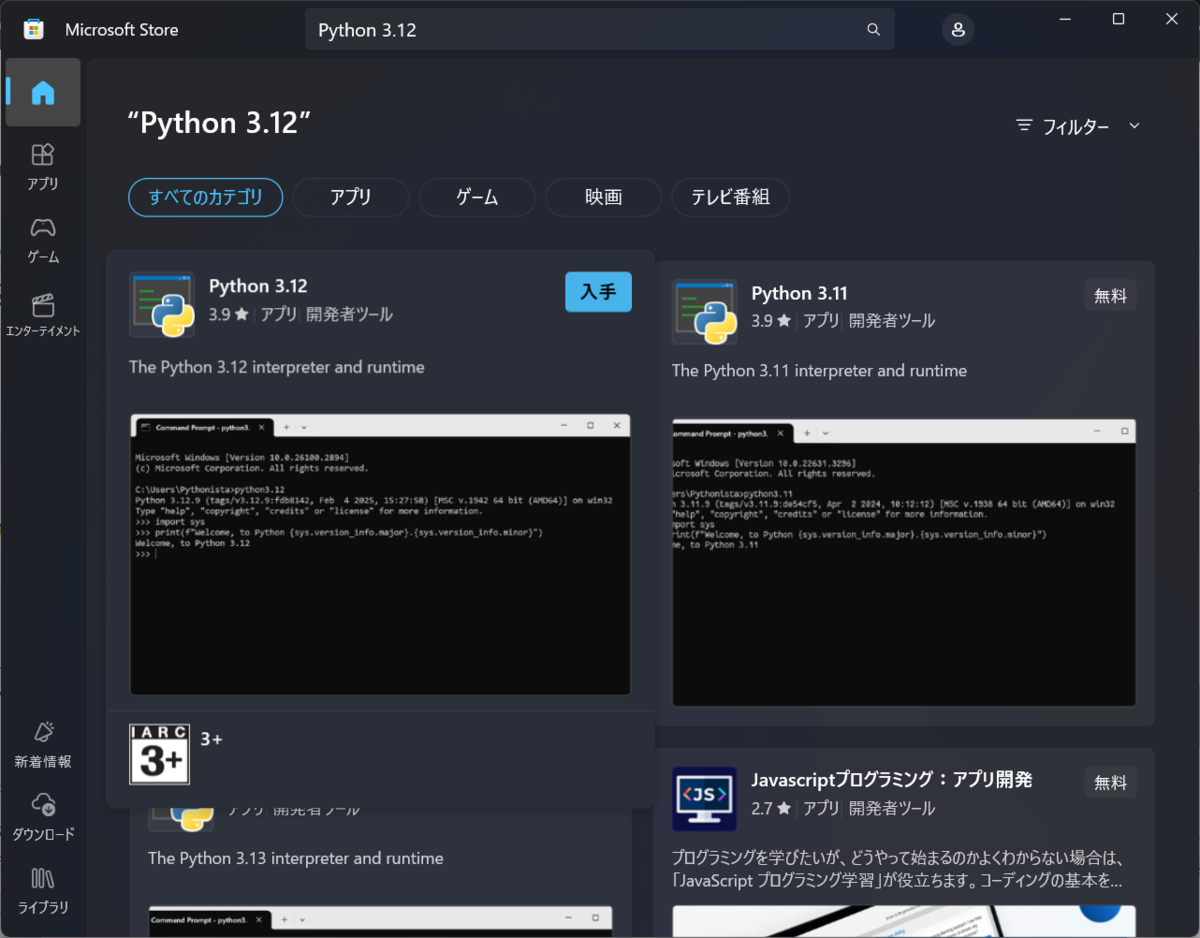Click the 3.9 star rating of Python 3.11

pos(771,321)
